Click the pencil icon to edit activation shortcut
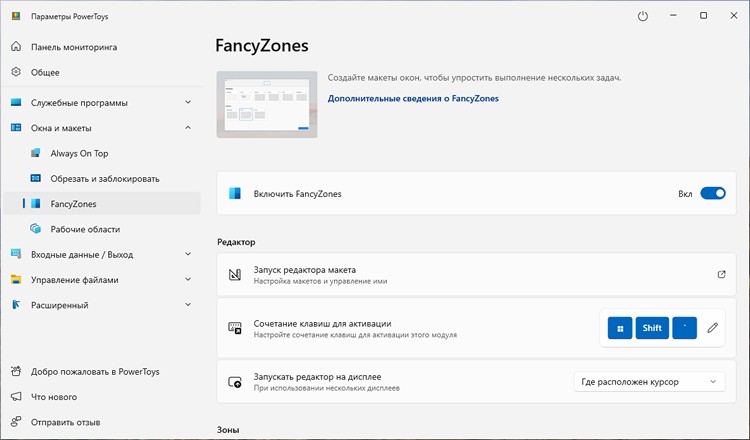Viewport: 750px width, 440px height. coord(713,328)
